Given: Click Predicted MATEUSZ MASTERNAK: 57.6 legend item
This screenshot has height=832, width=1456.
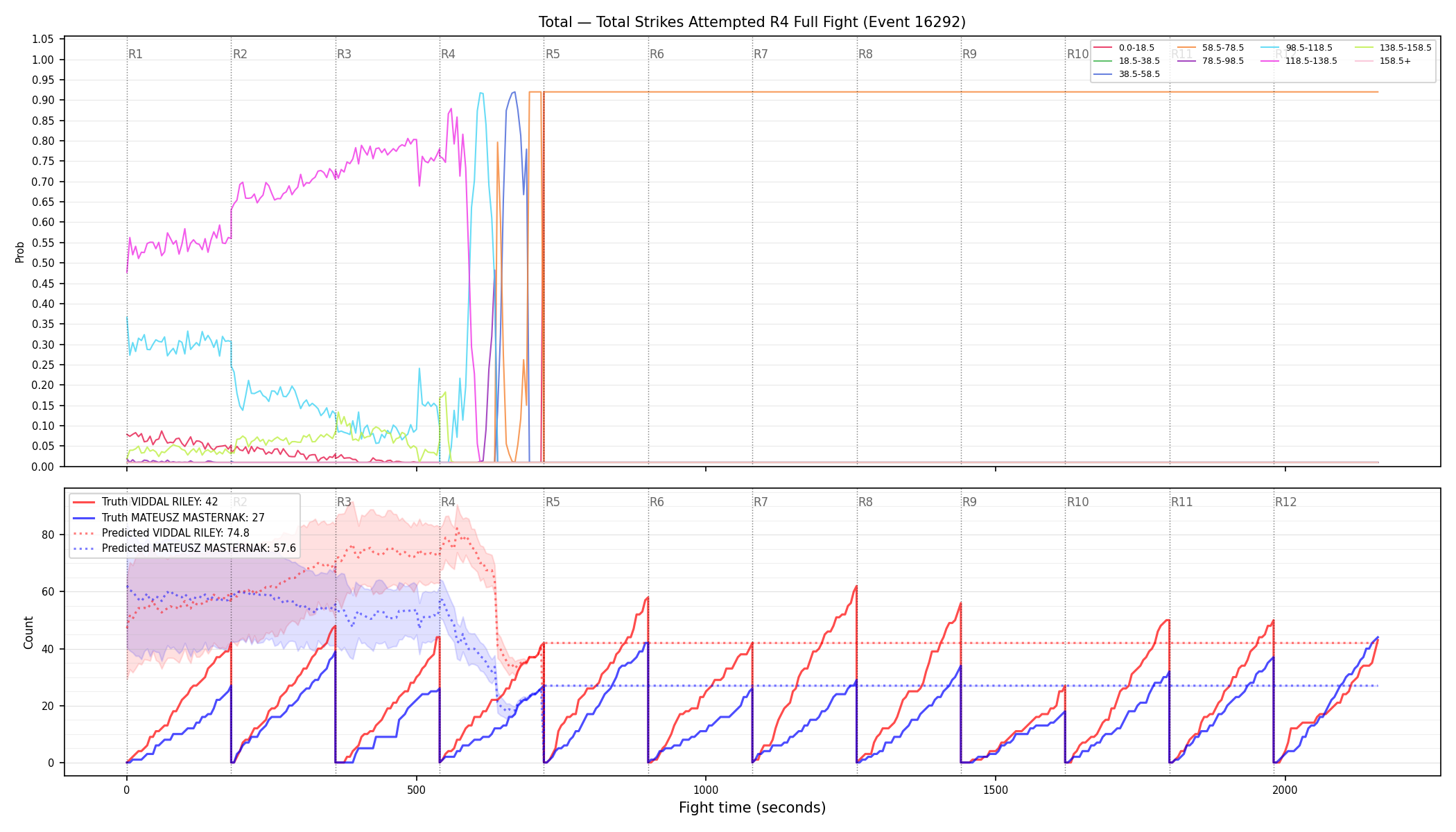Looking at the screenshot, I should click(x=184, y=548).
